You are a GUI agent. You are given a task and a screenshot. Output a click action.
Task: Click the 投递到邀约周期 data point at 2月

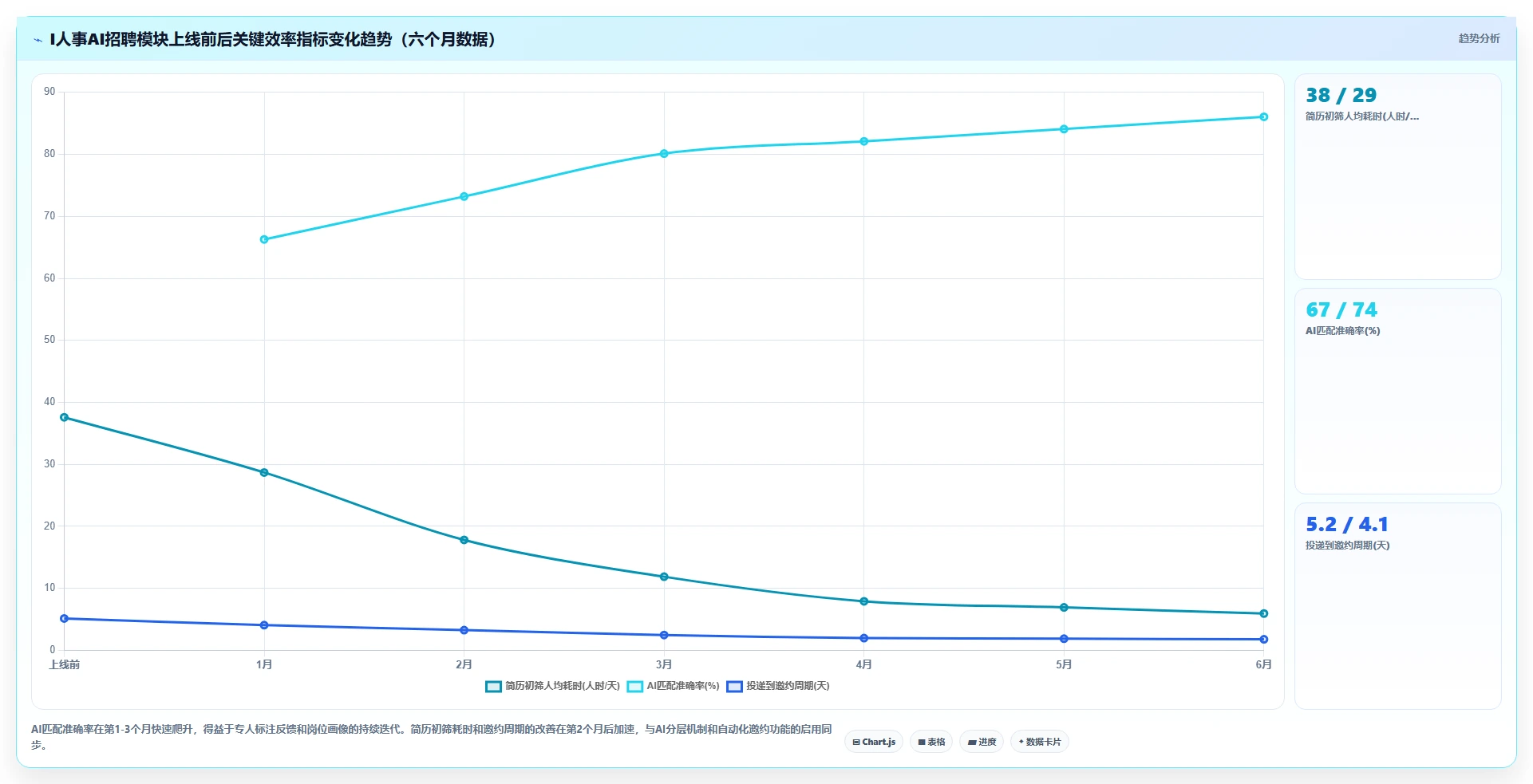tap(464, 630)
